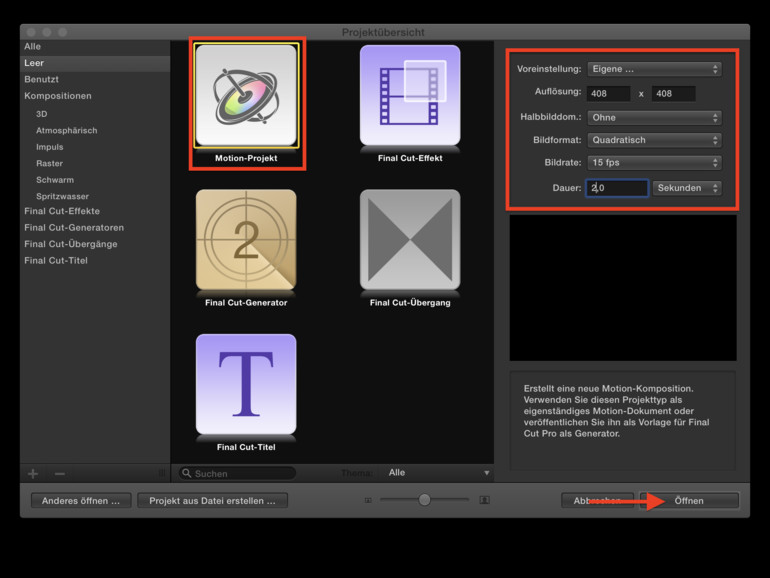
Task: Select the Motion-Projekt icon
Action: tap(246, 95)
